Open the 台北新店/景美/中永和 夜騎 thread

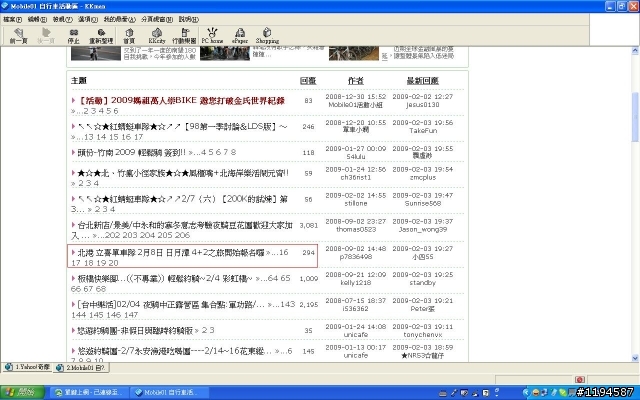185,225
